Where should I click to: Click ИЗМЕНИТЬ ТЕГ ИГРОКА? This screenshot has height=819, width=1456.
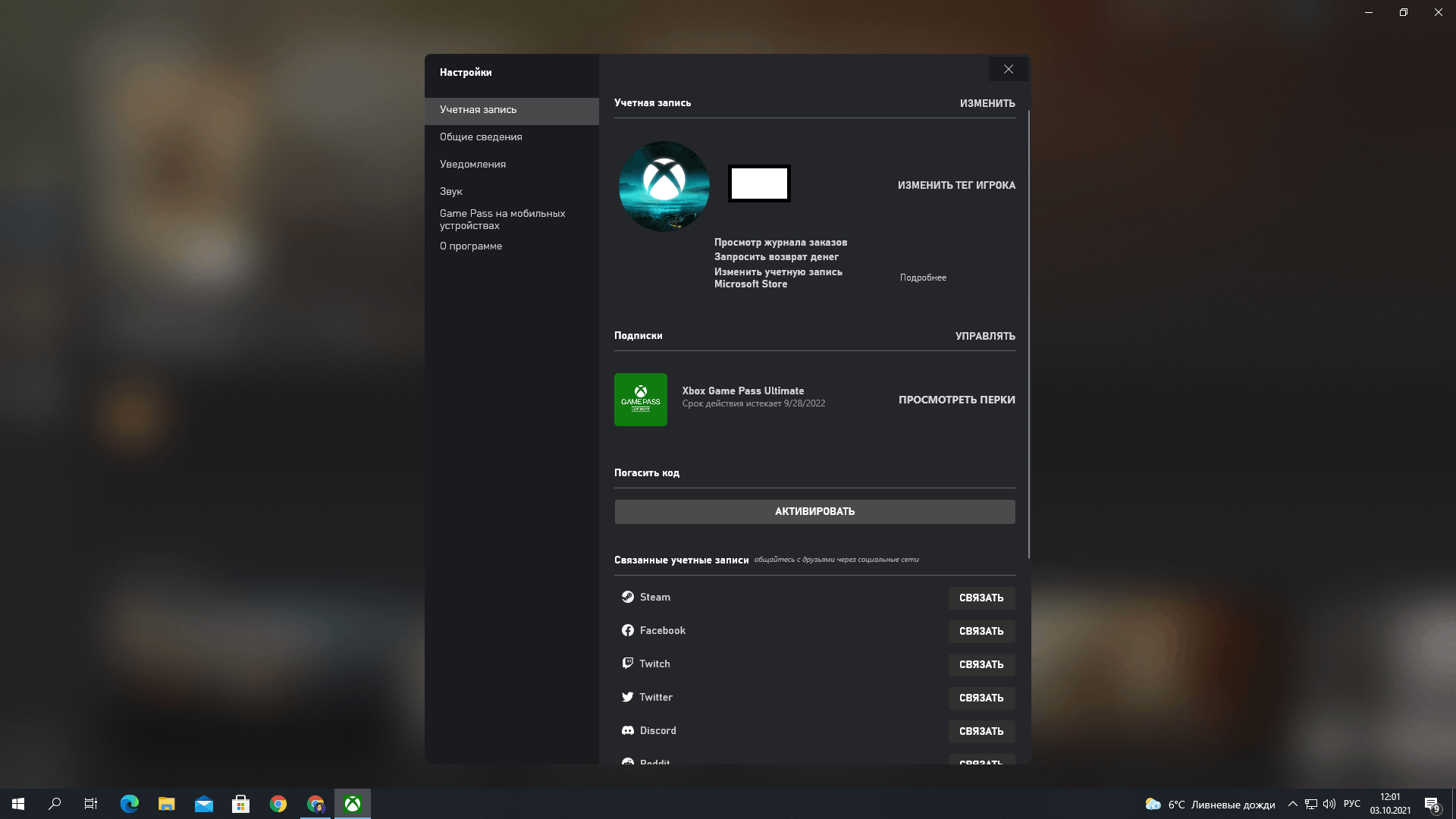point(956,185)
